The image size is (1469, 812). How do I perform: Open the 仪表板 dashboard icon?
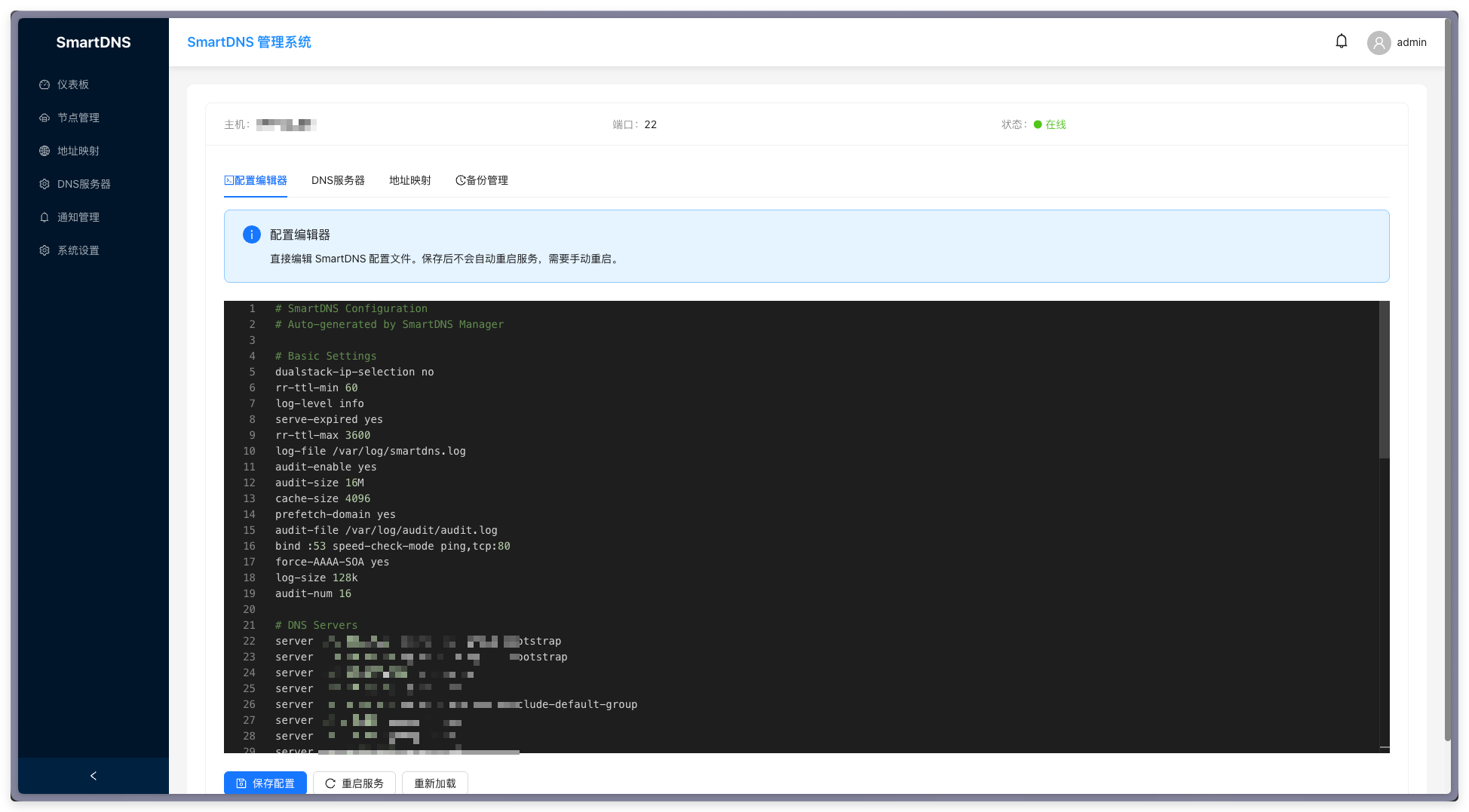(44, 84)
